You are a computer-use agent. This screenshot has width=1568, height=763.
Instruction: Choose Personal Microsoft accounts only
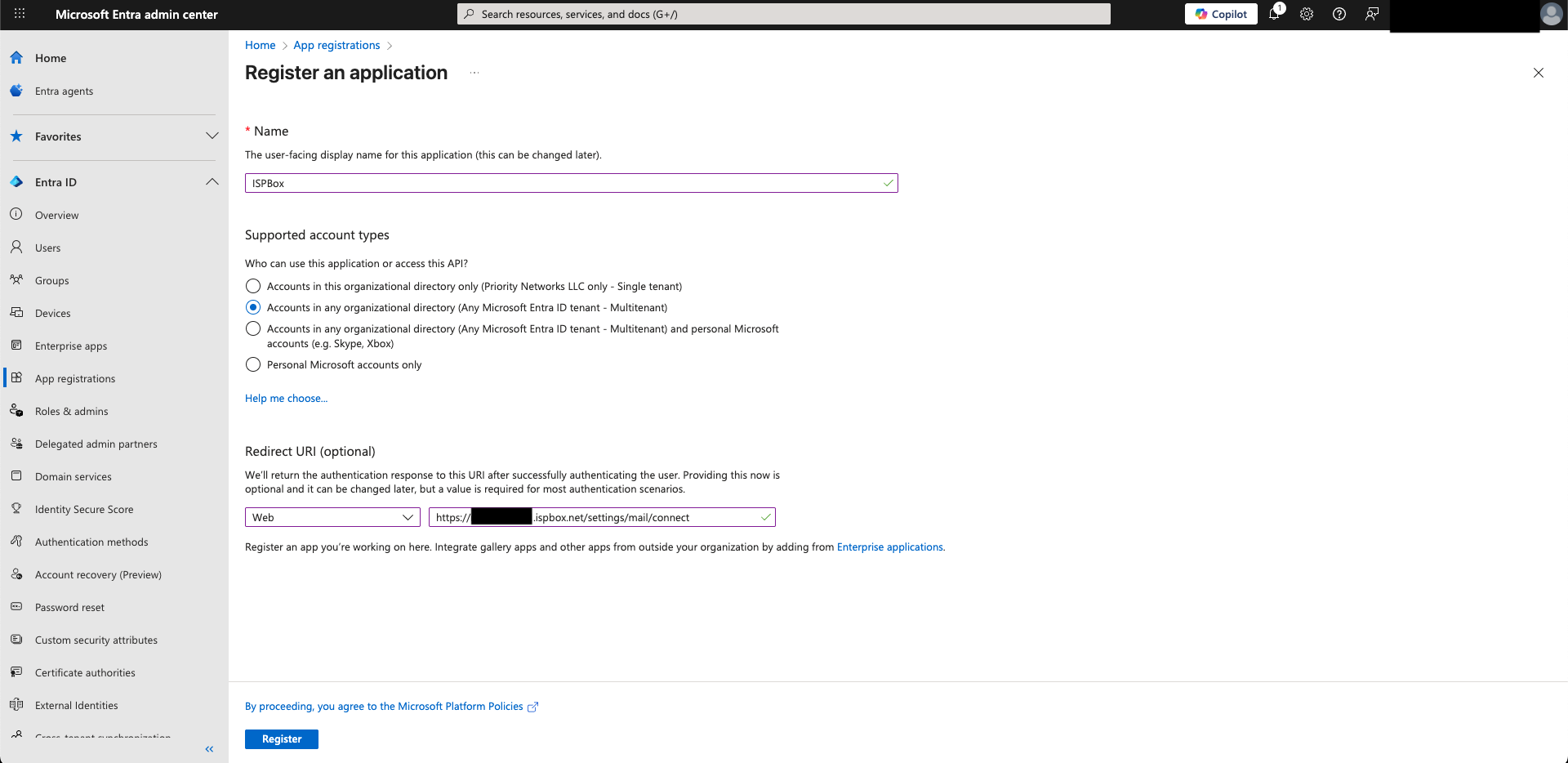tap(253, 364)
